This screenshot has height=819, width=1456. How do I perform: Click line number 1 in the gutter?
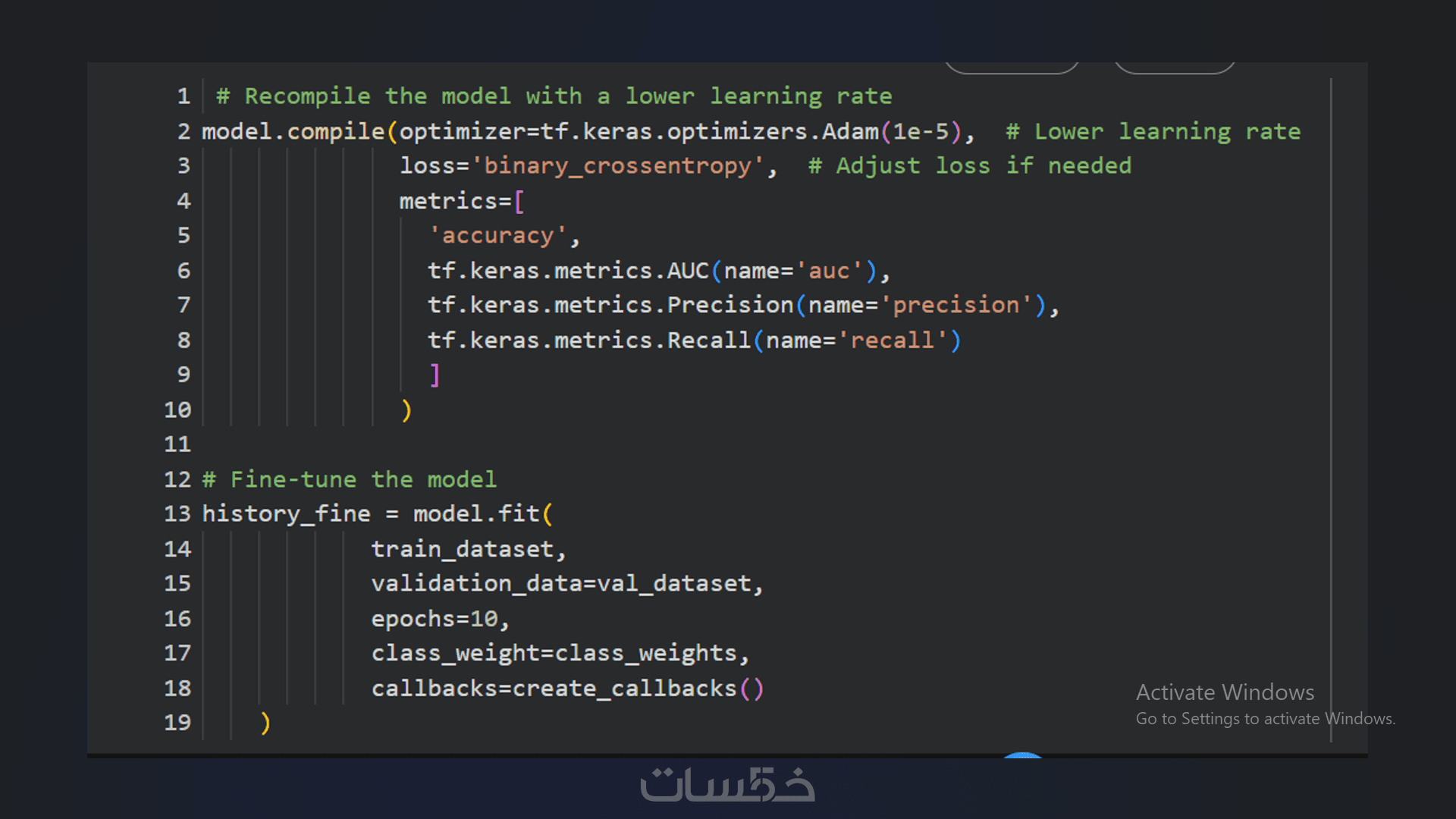(184, 96)
